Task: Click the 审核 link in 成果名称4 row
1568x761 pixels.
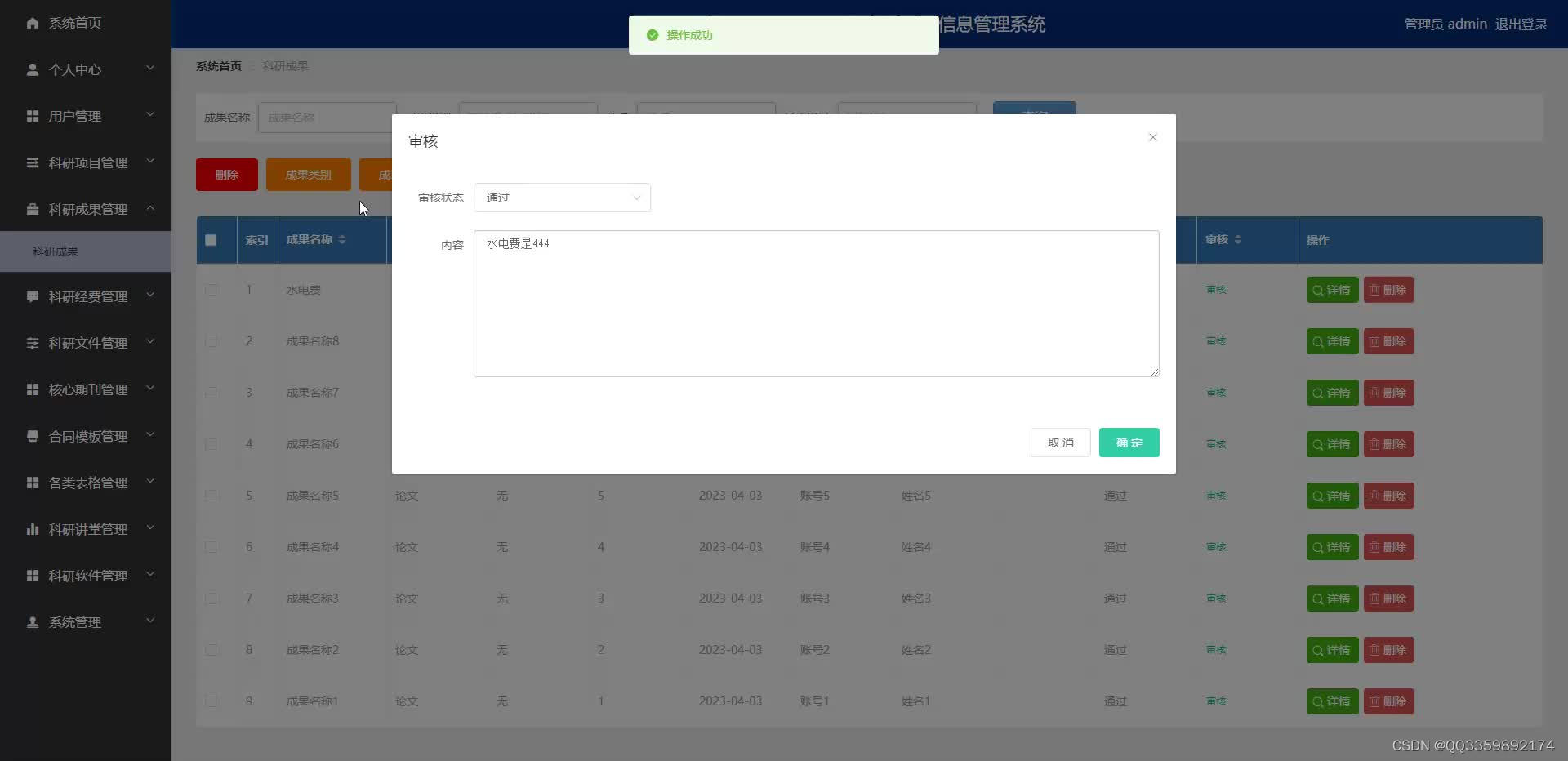Action: pyautogui.click(x=1216, y=547)
